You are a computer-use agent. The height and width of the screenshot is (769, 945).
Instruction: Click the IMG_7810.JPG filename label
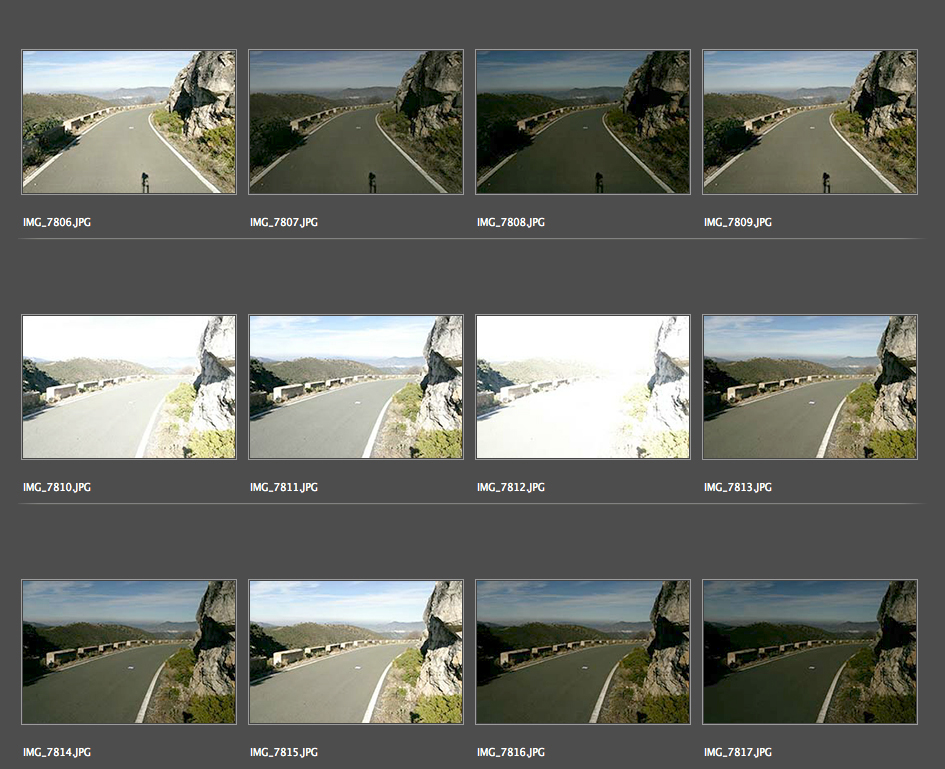tap(57, 487)
